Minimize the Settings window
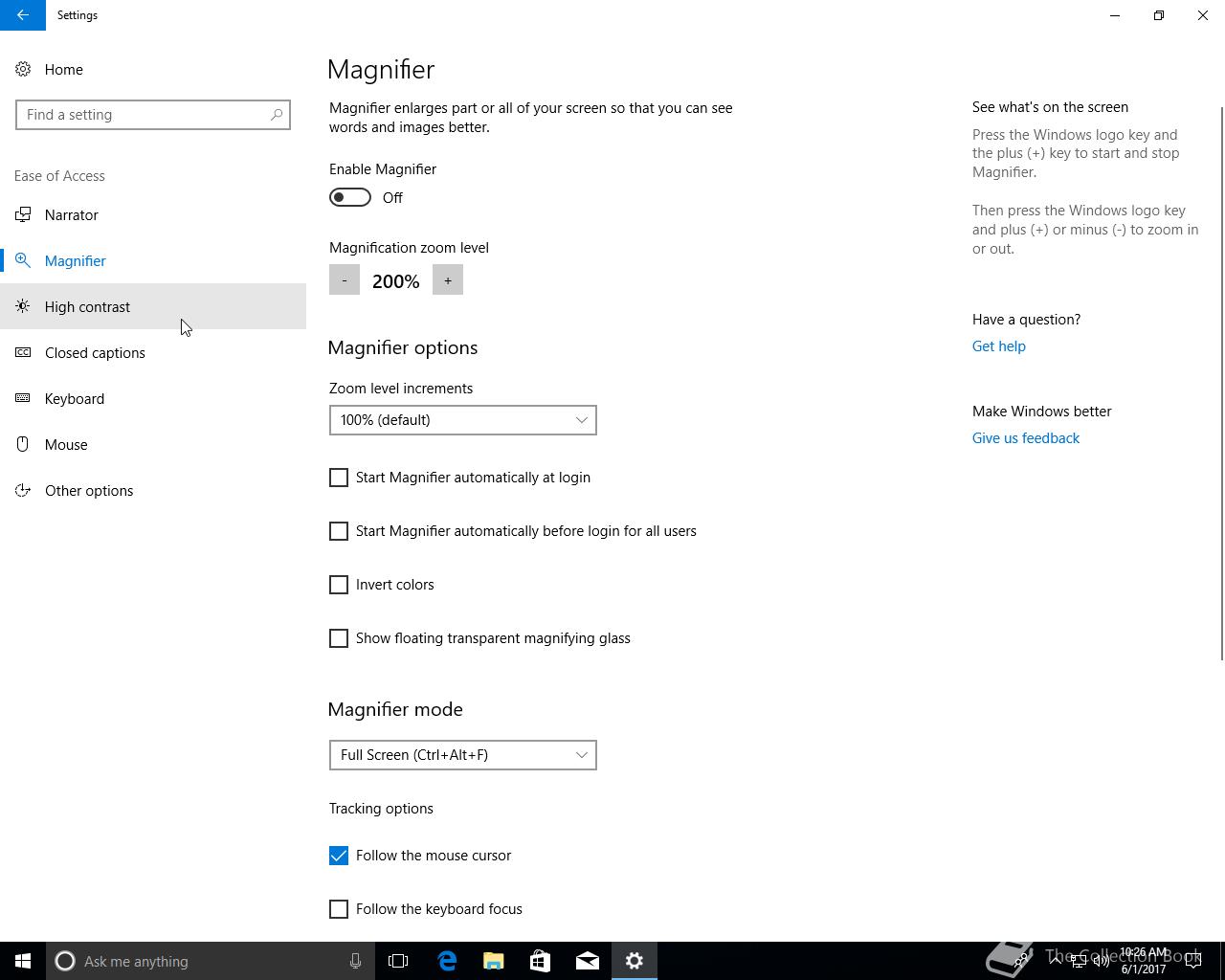The height and width of the screenshot is (980, 1225). click(1115, 15)
